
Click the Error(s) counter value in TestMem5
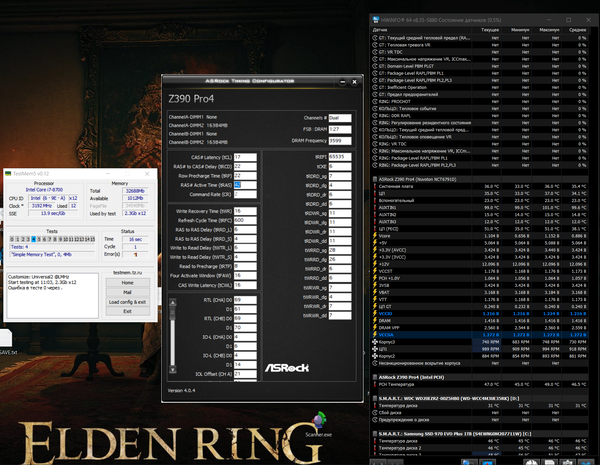135,255
